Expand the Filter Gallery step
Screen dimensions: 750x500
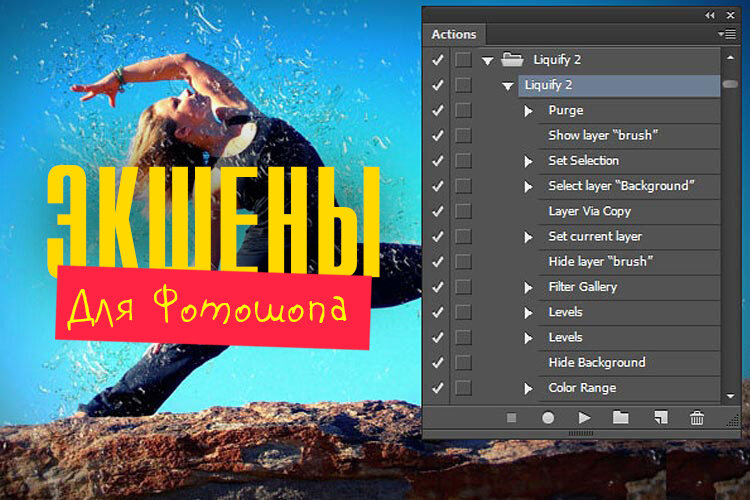528,288
